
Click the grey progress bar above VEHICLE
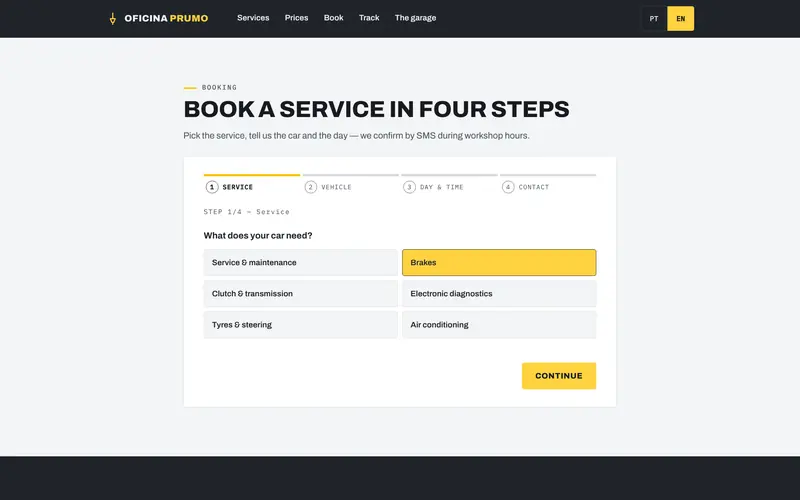351,175
